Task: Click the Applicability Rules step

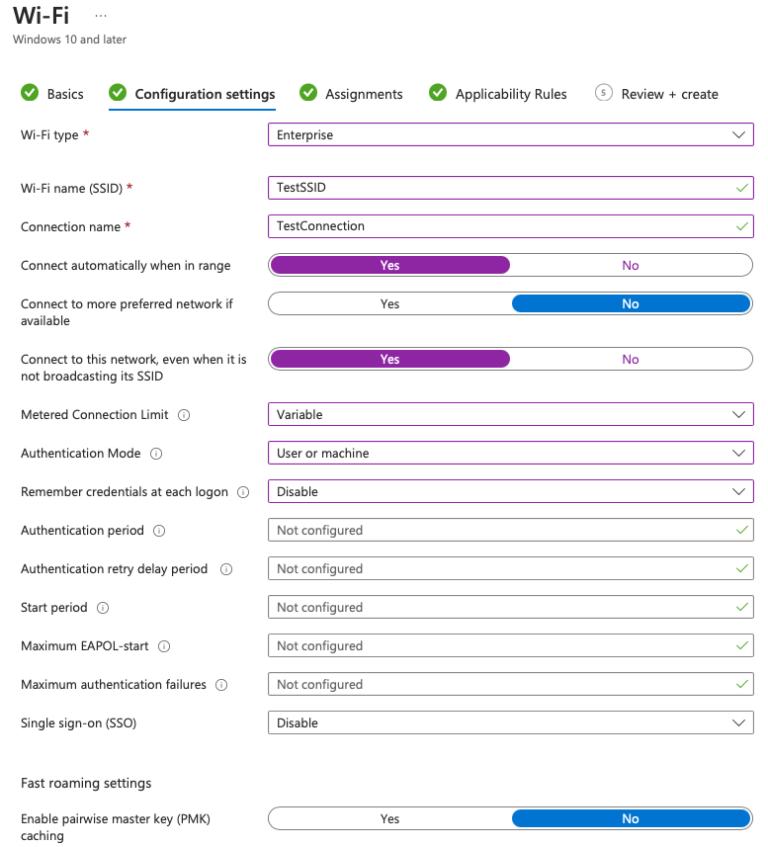Action: click(x=511, y=93)
